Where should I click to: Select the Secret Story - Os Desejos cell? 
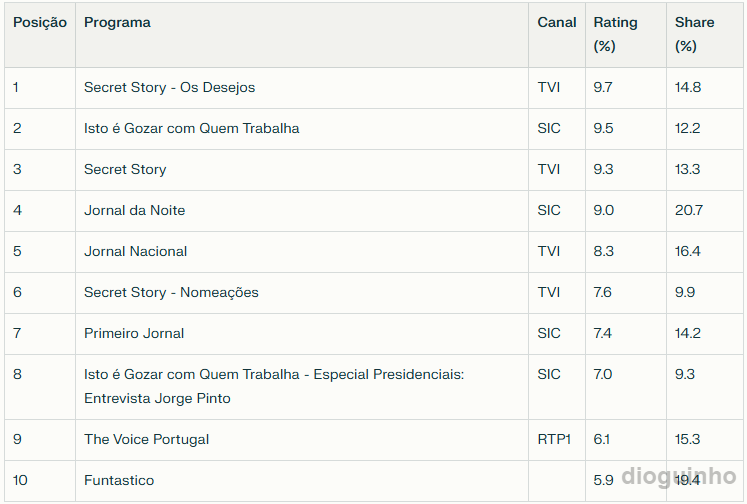169,87
